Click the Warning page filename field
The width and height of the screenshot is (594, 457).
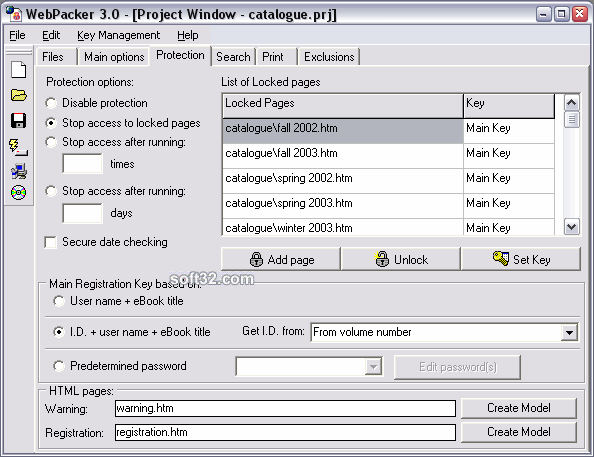[x=285, y=408]
